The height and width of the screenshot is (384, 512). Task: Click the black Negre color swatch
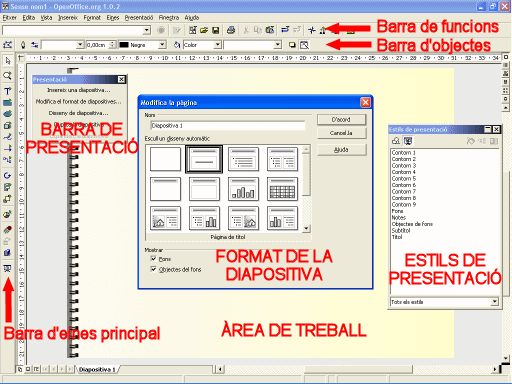click(124, 45)
